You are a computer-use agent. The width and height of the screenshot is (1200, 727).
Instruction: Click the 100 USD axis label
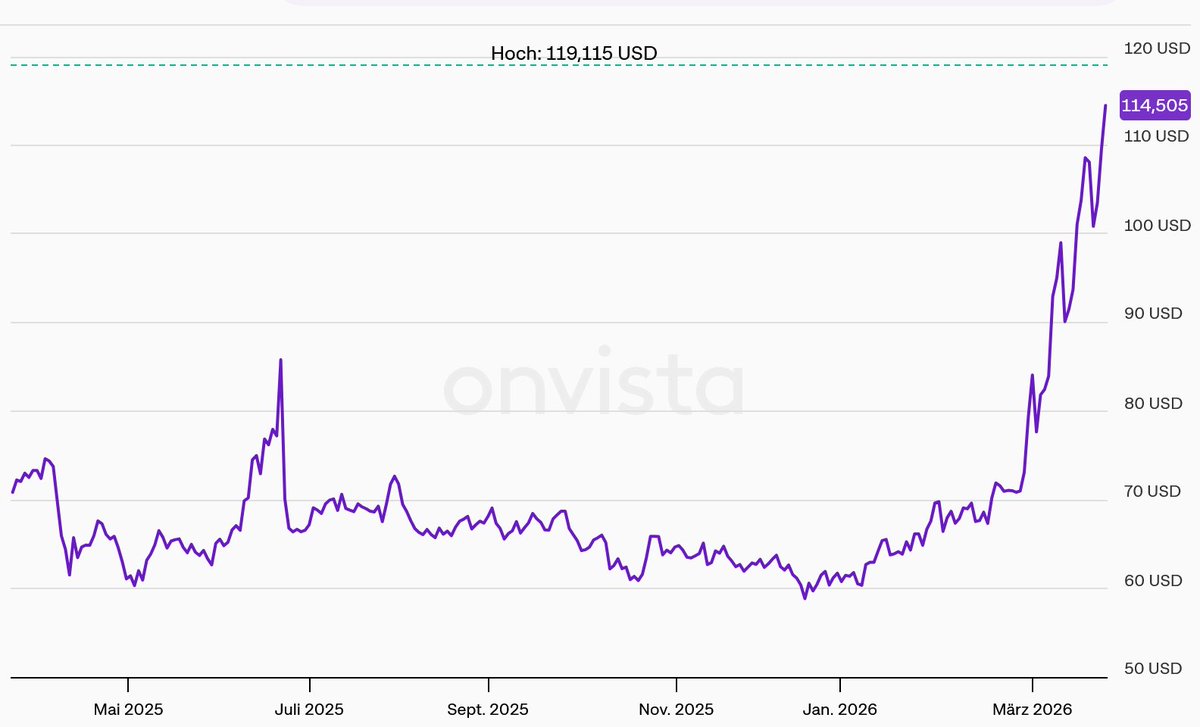(1157, 225)
